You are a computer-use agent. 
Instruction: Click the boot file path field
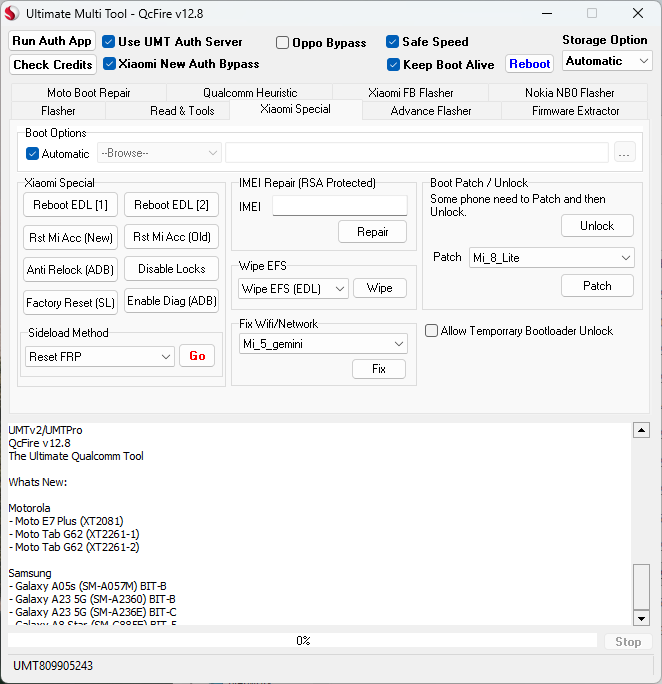417,153
